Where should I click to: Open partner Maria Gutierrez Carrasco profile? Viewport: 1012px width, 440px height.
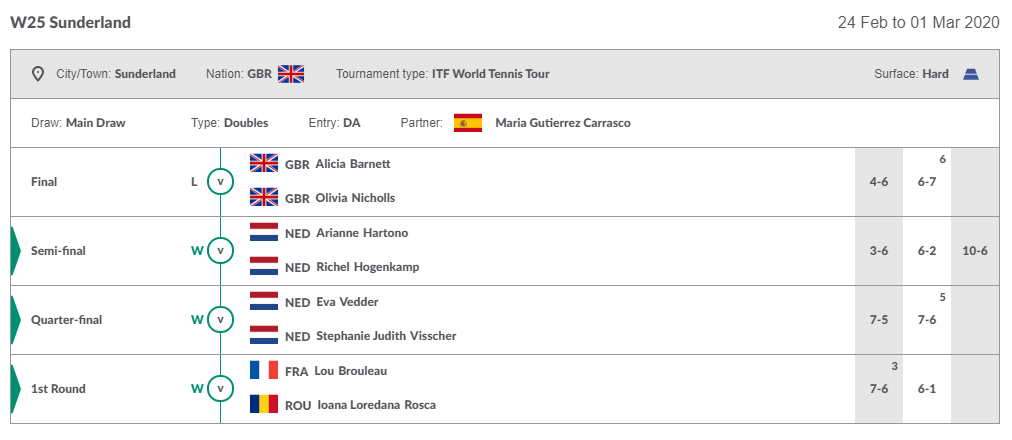(x=563, y=123)
